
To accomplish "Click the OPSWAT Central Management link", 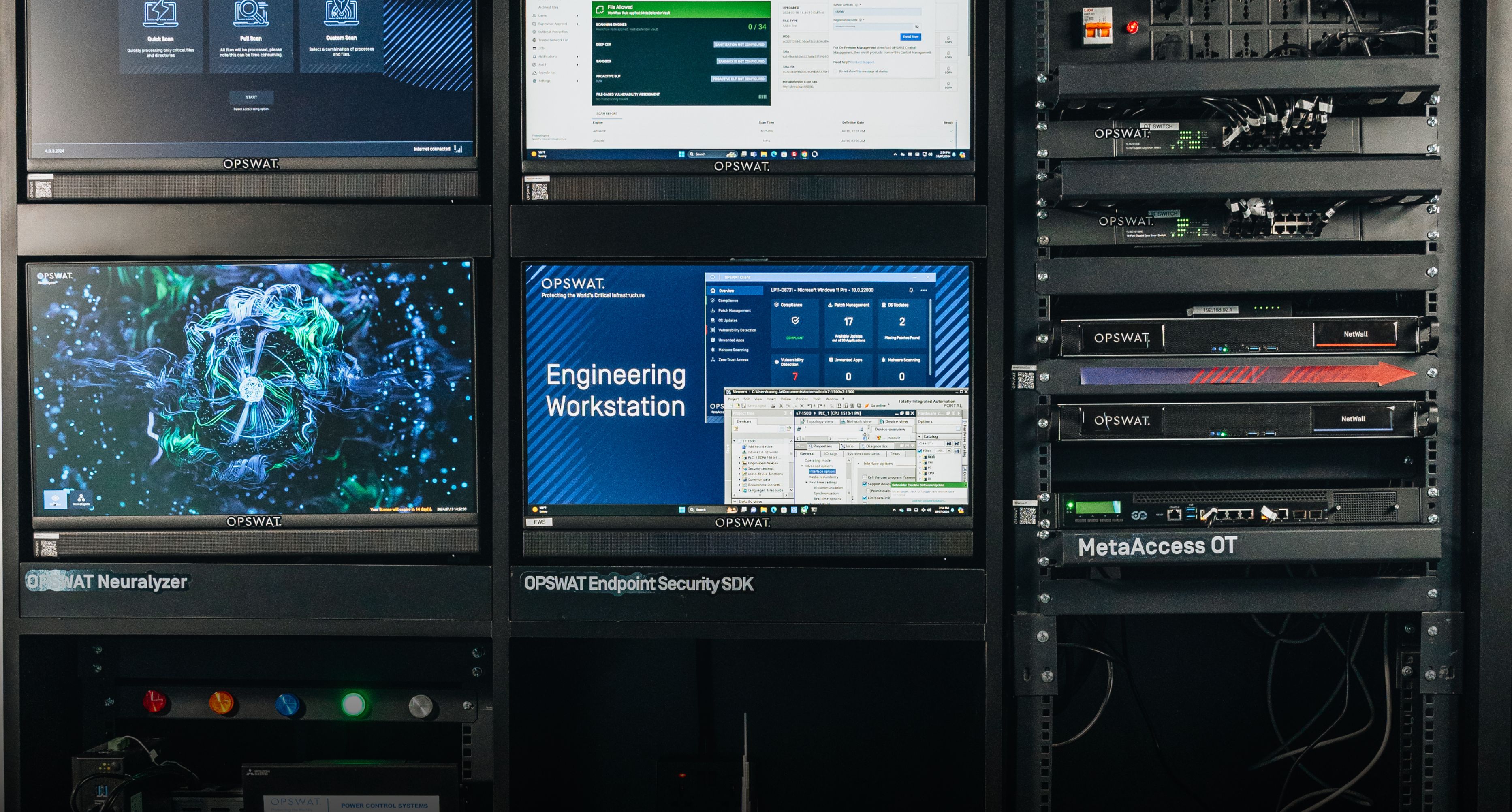I will (x=904, y=47).
